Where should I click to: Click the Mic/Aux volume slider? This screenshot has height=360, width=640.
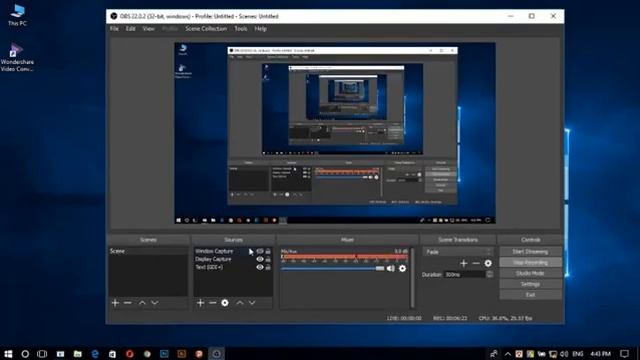pyautogui.click(x=333, y=269)
